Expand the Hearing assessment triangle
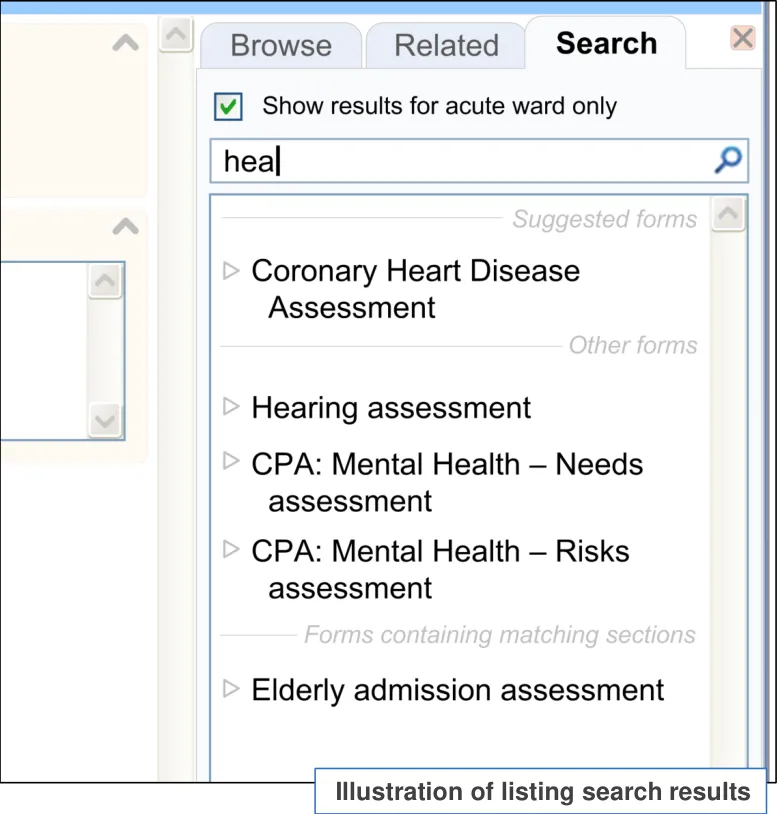Screen dimensions: 777x814 232,406
